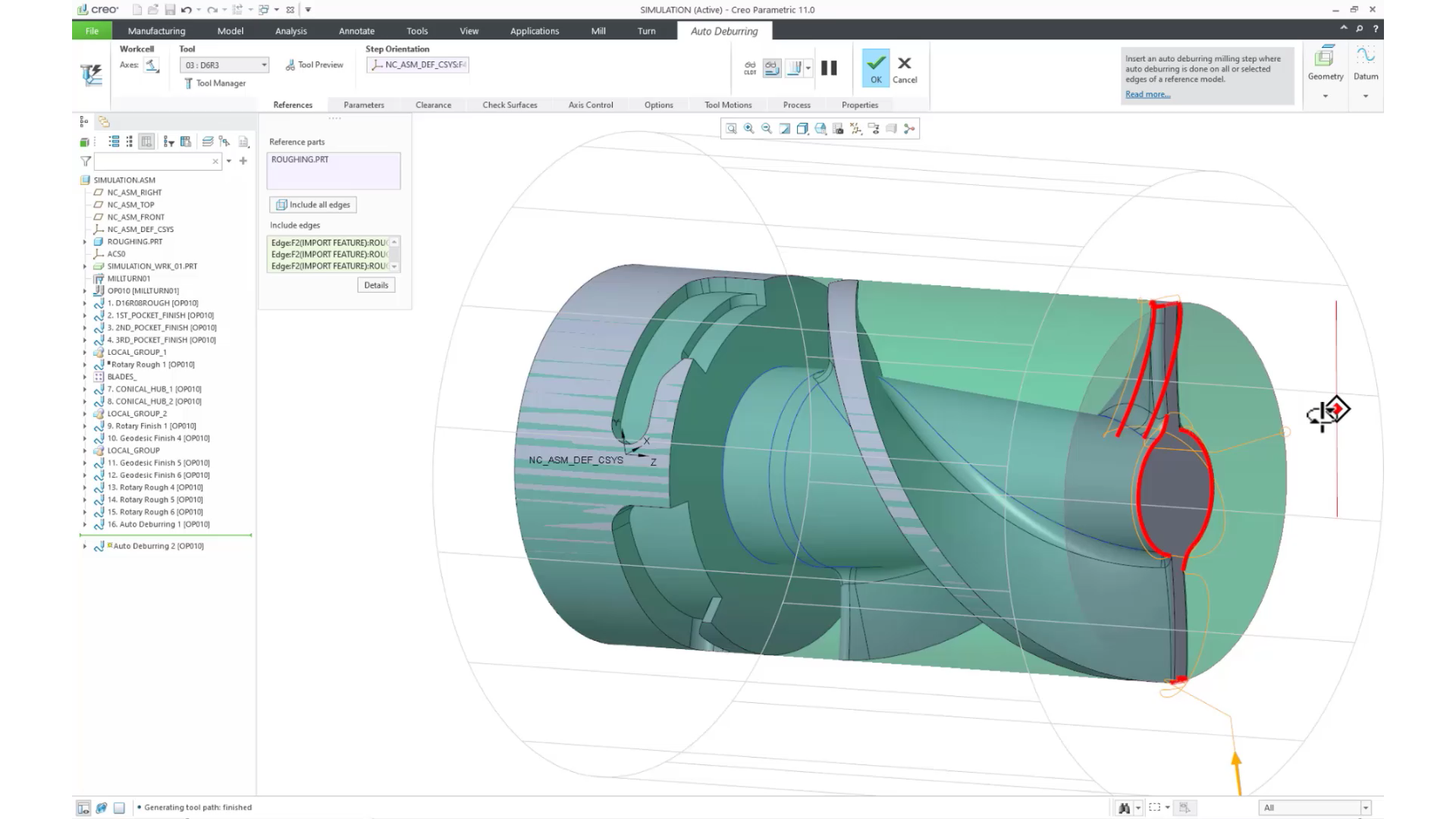Open the Tool Manager

[215, 83]
